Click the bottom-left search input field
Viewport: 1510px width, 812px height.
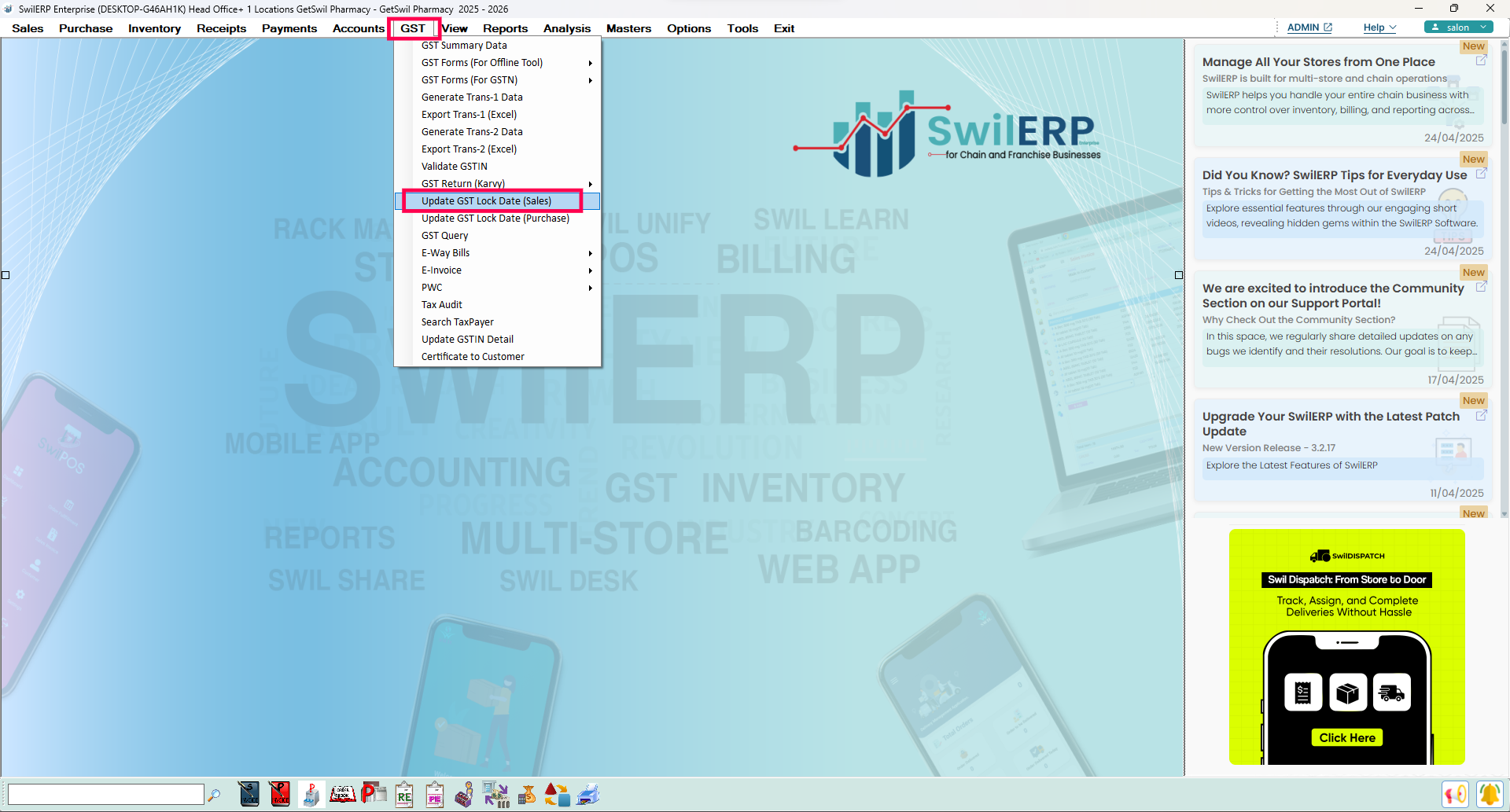click(x=105, y=795)
